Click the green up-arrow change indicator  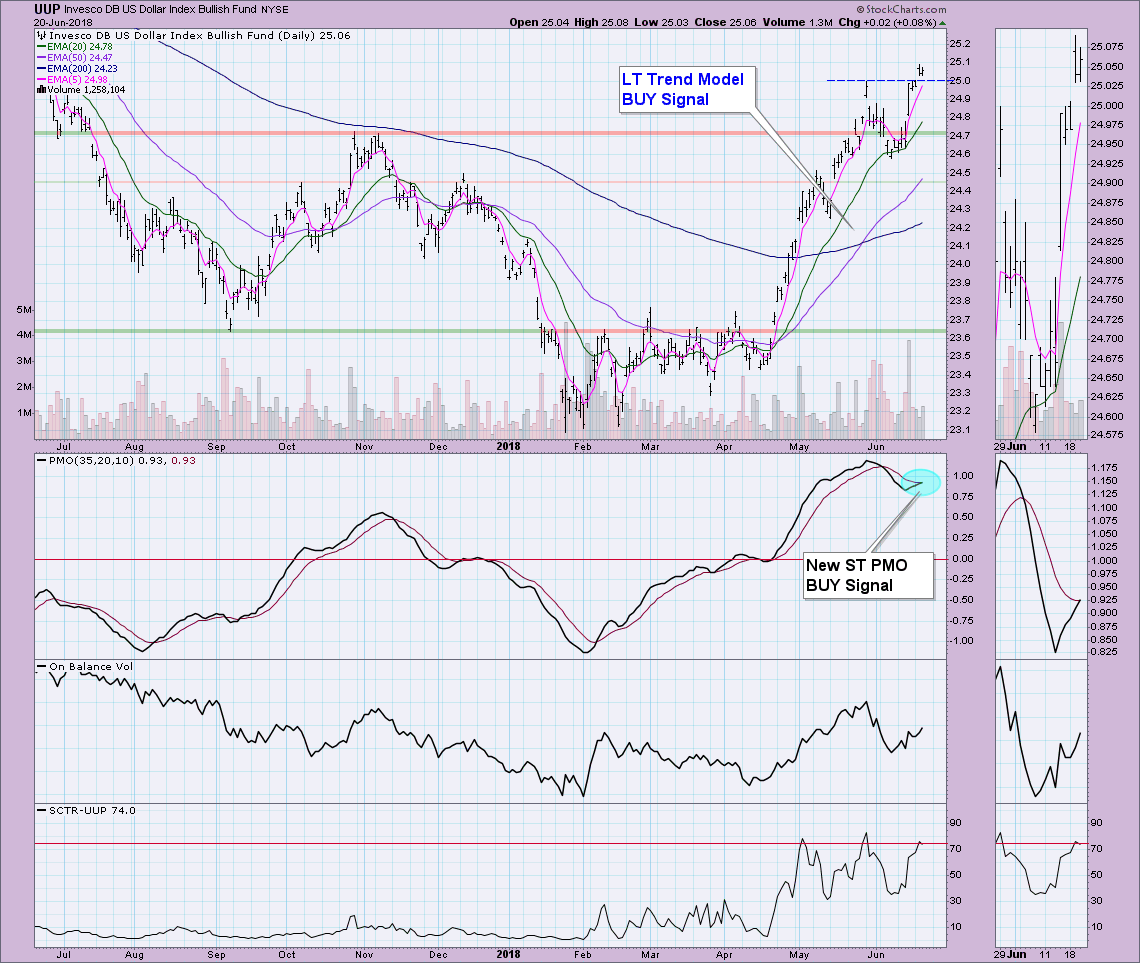943,23
